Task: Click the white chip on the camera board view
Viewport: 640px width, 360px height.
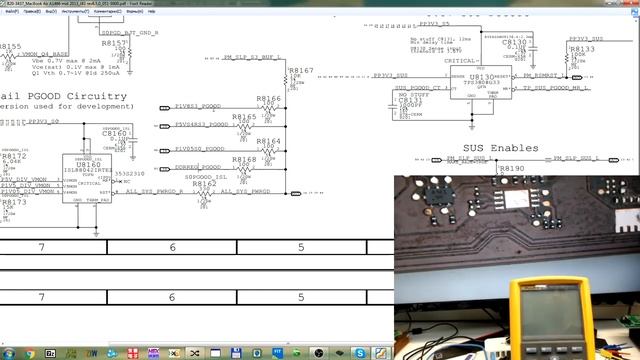Action: point(516,200)
